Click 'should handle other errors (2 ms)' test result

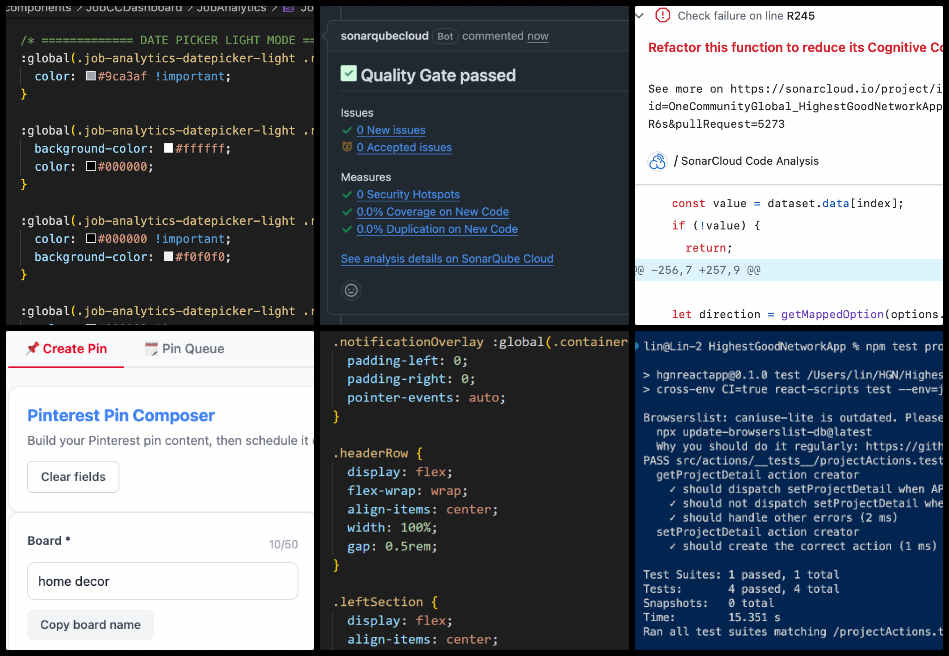pyautogui.click(x=783, y=517)
